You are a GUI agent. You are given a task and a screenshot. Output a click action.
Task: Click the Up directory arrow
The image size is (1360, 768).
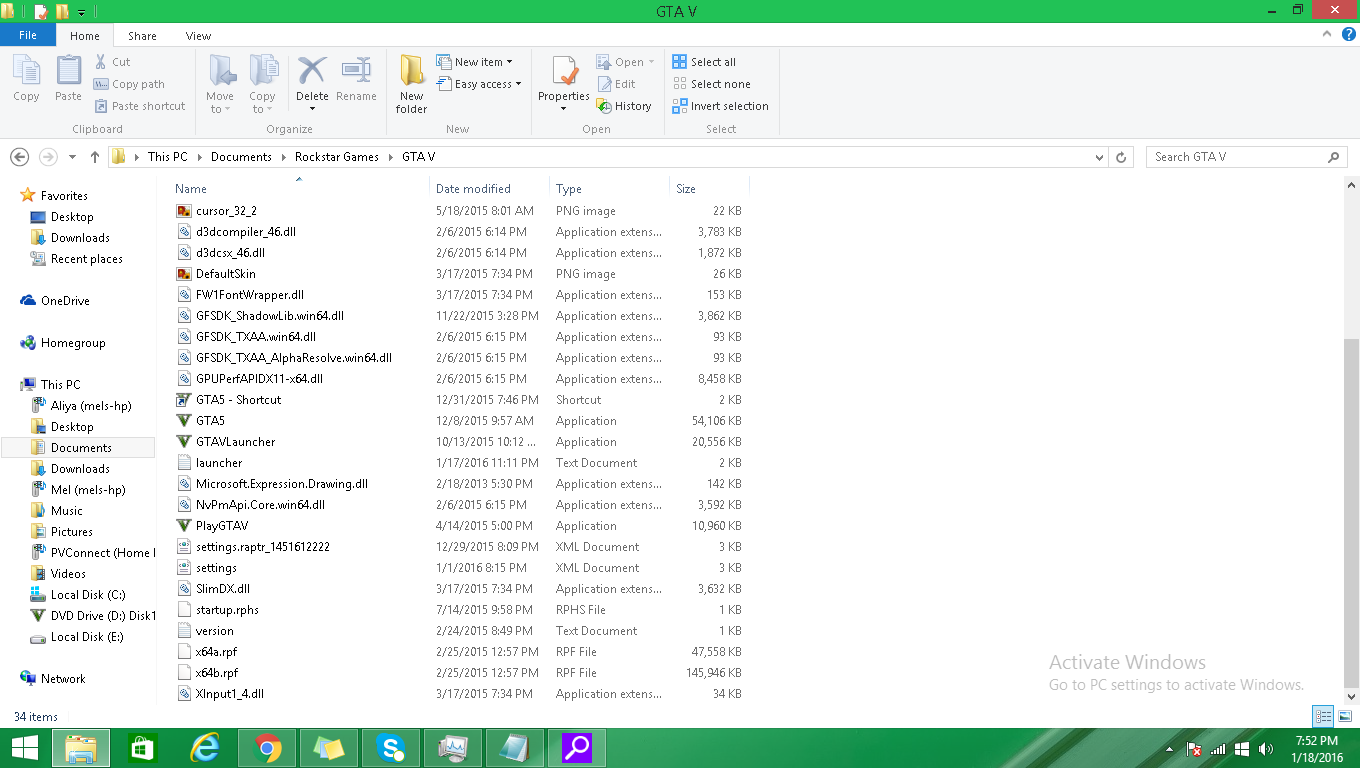95,157
